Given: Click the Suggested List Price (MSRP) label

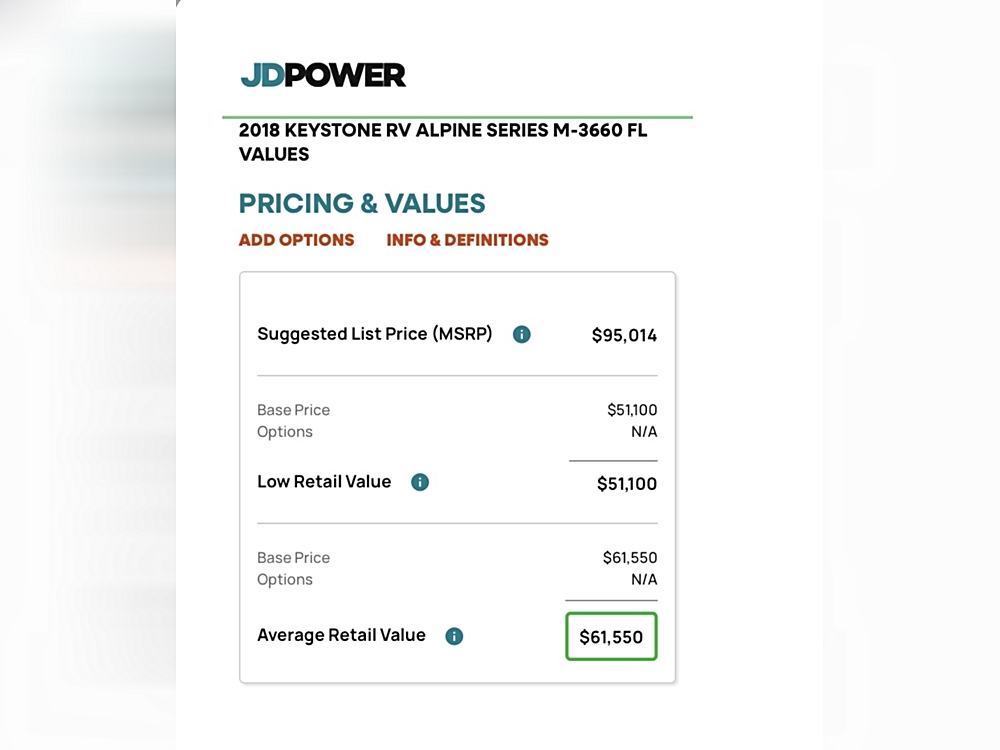Looking at the screenshot, I should pyautogui.click(x=374, y=334).
